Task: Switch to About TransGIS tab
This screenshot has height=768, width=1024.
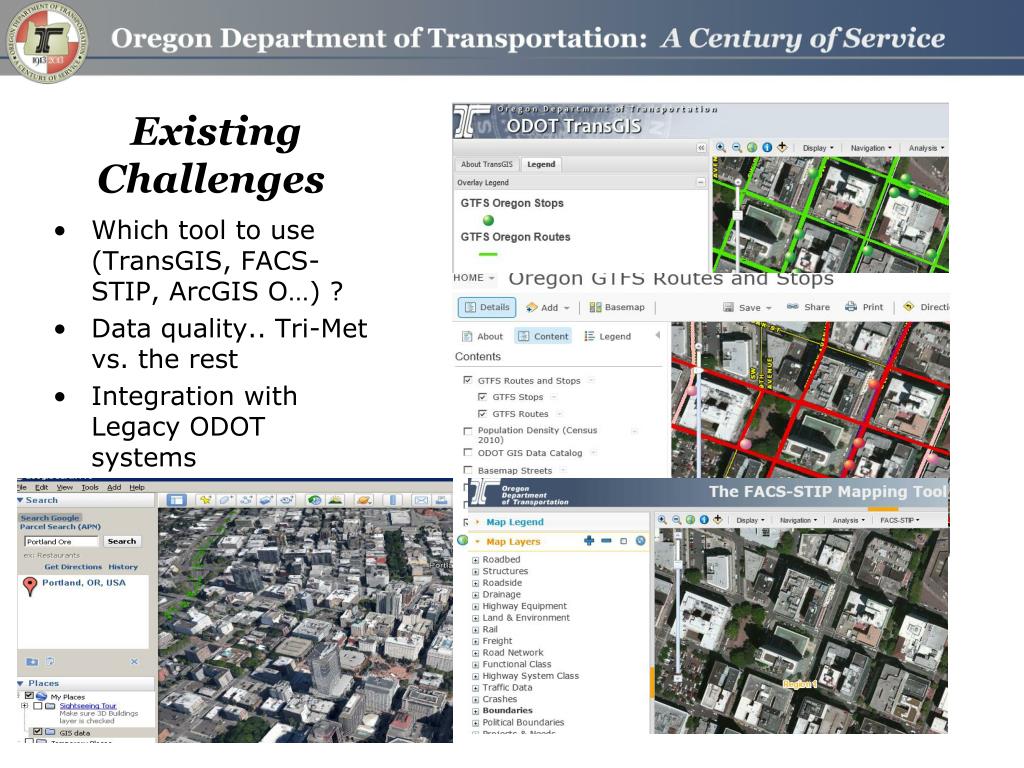Action: pos(487,165)
